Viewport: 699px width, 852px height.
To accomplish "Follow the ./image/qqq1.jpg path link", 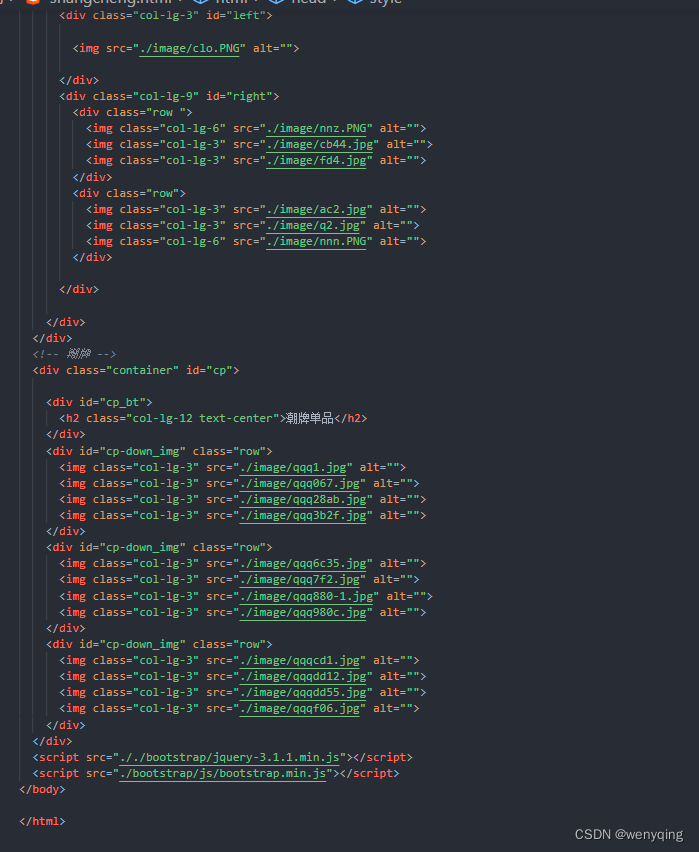I will click(292, 467).
